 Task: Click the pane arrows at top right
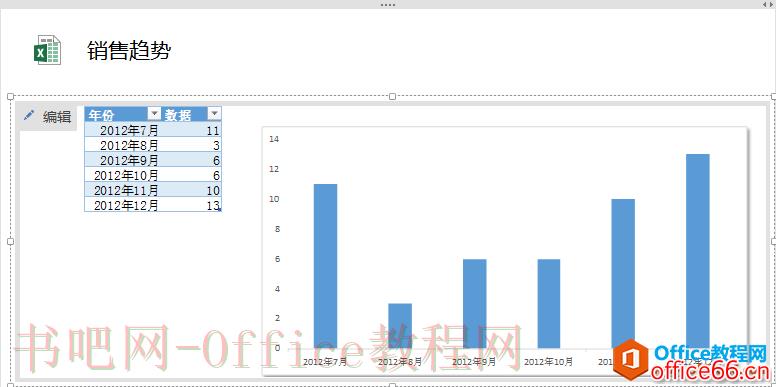pyautogui.click(x=768, y=4)
